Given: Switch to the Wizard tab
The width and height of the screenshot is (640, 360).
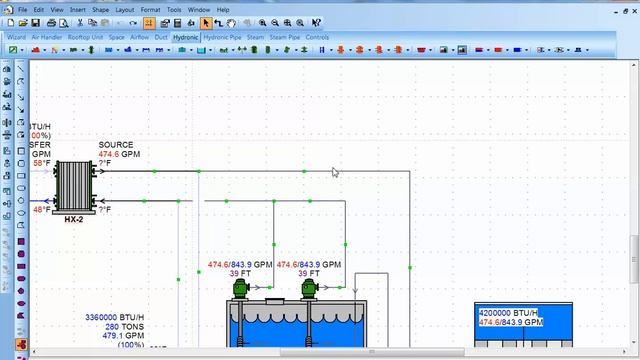Looking at the screenshot, I should pyautogui.click(x=16, y=37).
